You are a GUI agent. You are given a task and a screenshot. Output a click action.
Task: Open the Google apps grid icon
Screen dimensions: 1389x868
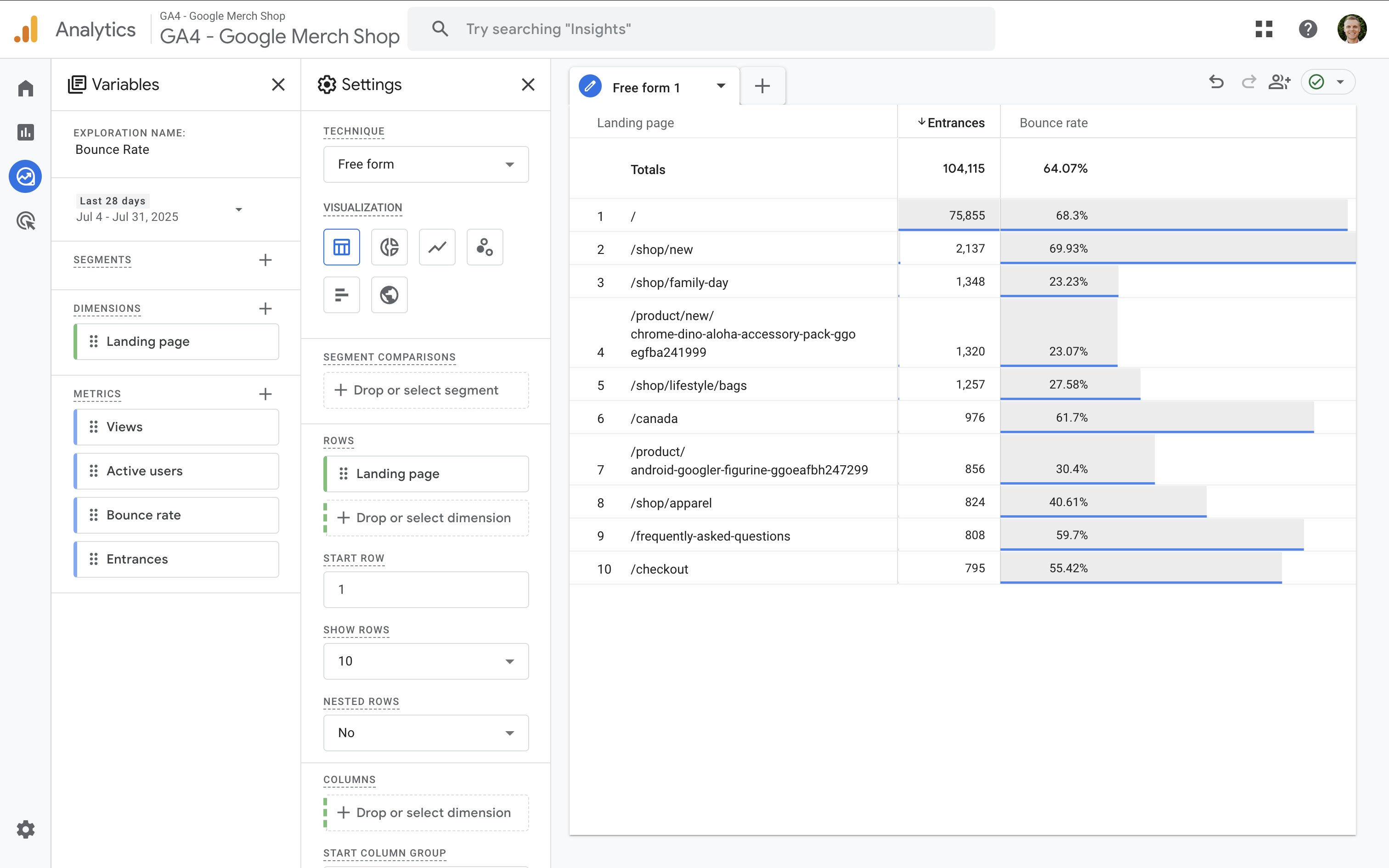click(1264, 29)
